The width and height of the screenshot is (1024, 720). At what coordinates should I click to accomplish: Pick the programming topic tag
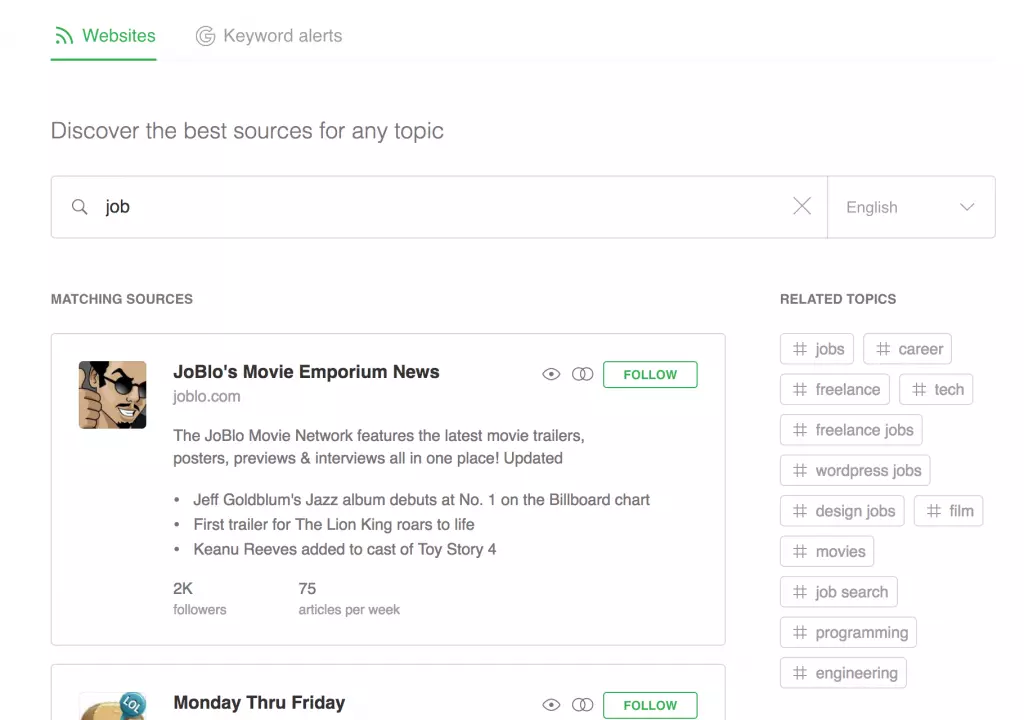coord(848,632)
